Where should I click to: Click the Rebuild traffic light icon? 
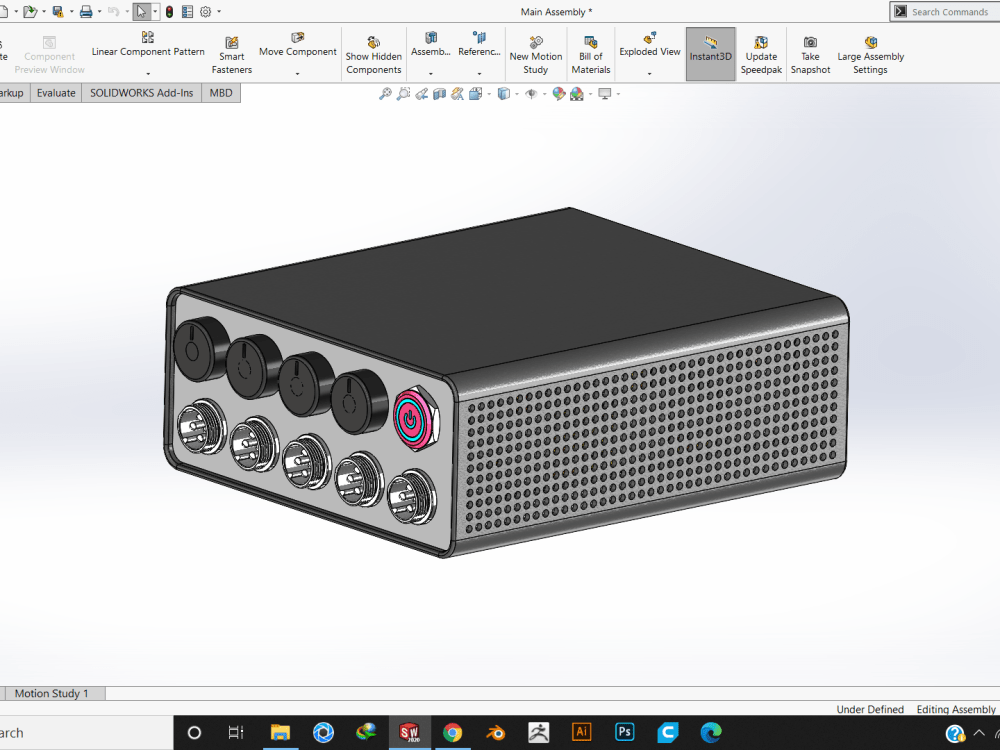(169, 11)
